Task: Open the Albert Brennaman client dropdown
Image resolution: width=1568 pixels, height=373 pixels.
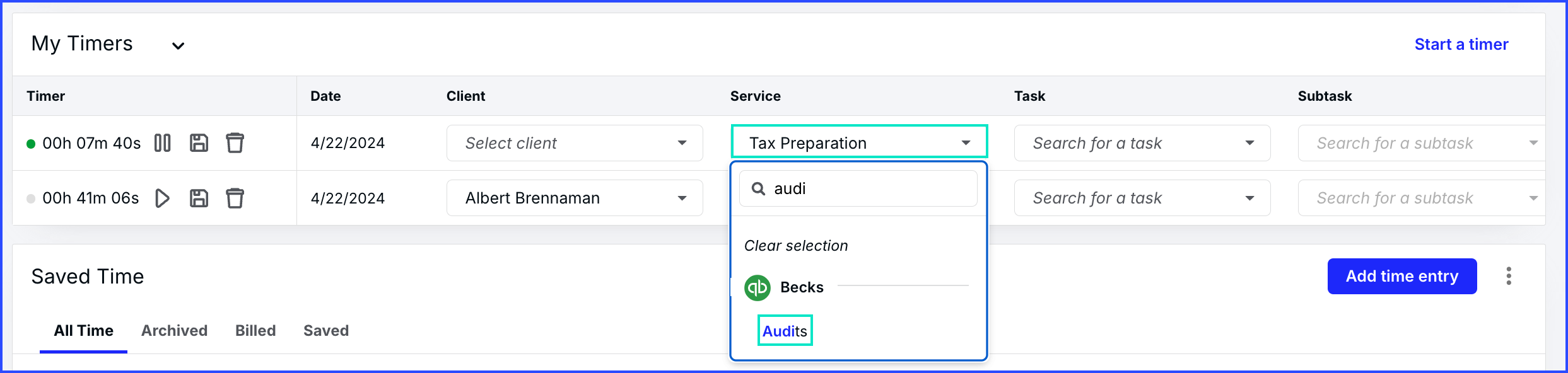Action: pyautogui.click(x=575, y=198)
